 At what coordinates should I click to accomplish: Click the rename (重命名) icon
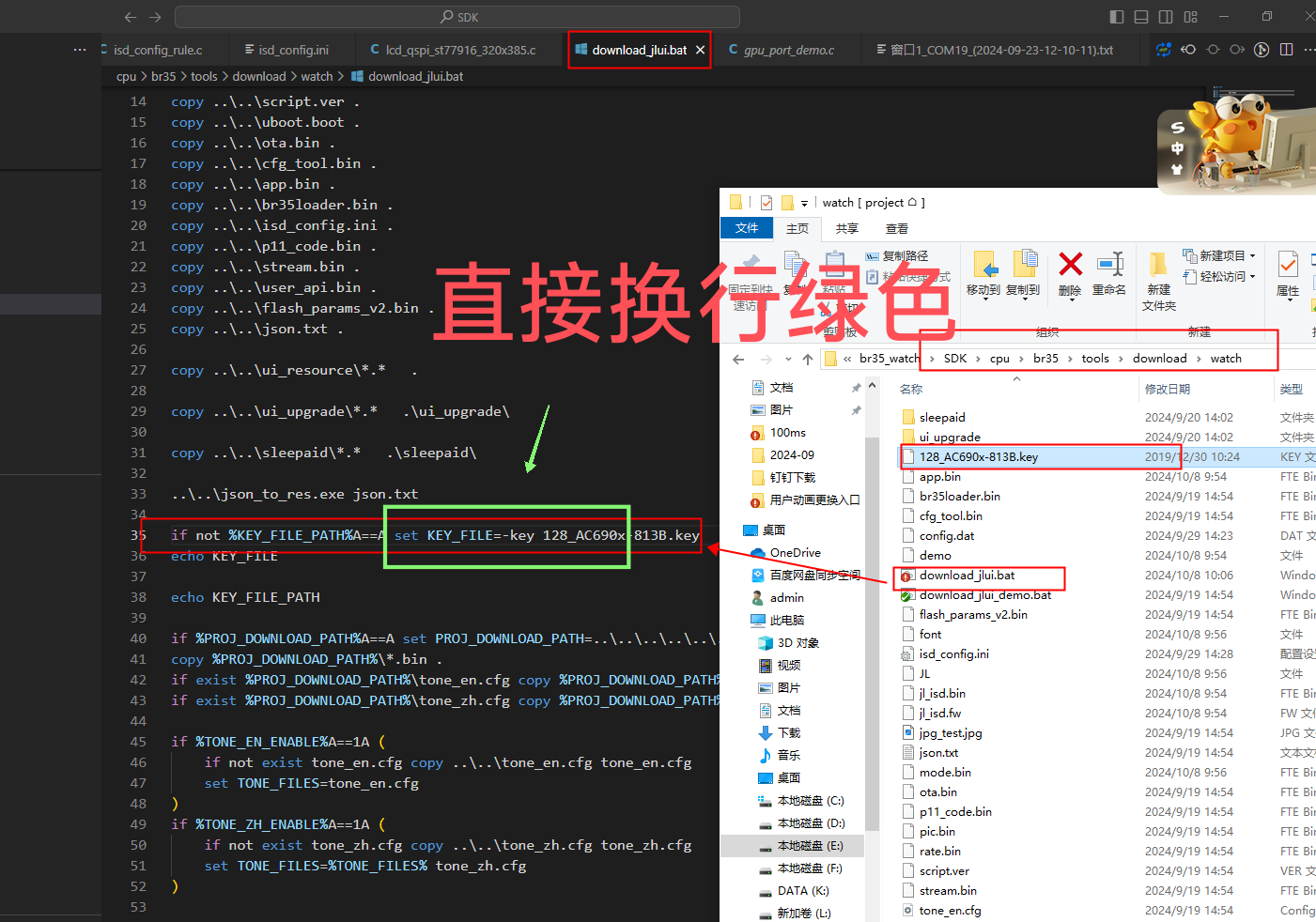[x=1110, y=265]
